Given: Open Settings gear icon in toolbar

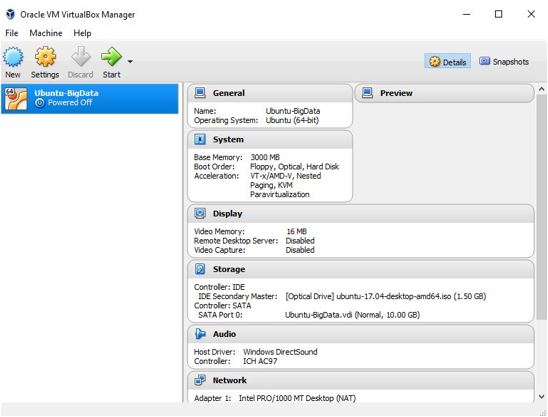Looking at the screenshot, I should pyautogui.click(x=45, y=57).
